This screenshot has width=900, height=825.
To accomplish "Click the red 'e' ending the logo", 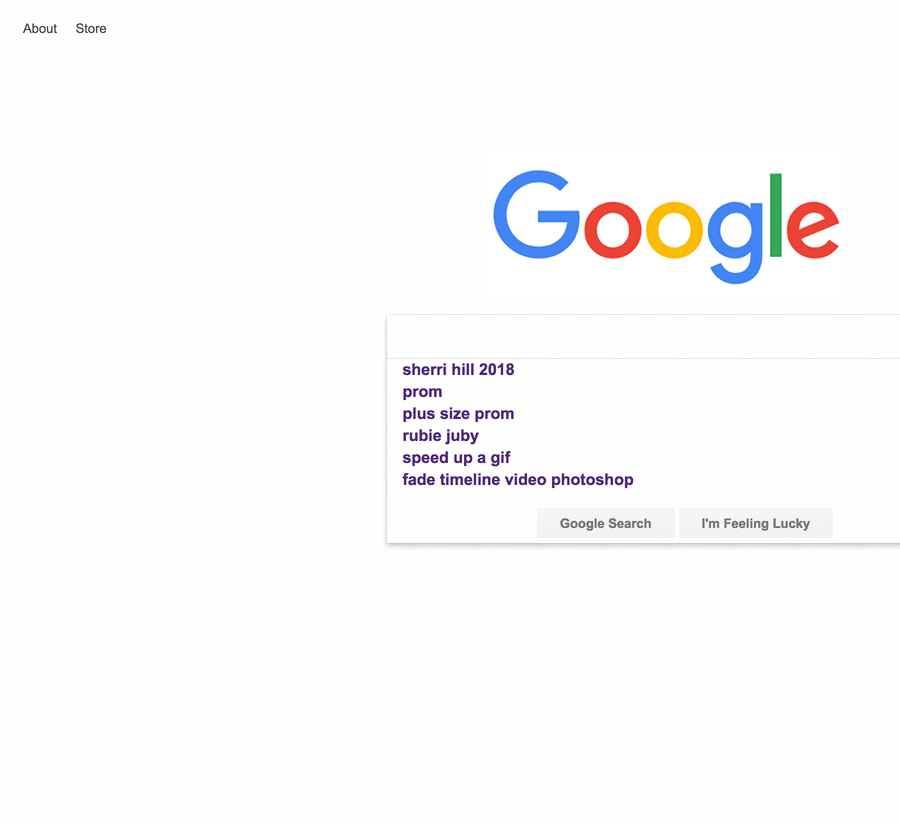I will (813, 230).
